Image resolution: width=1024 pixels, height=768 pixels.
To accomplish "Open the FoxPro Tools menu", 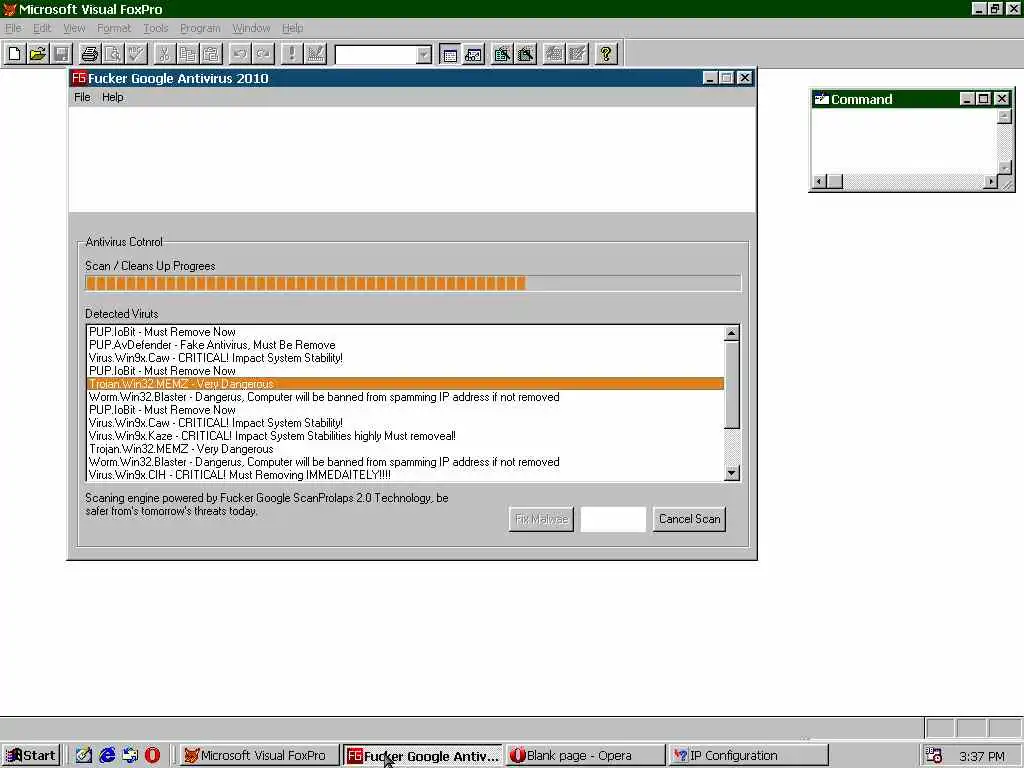I will pyautogui.click(x=155, y=28).
